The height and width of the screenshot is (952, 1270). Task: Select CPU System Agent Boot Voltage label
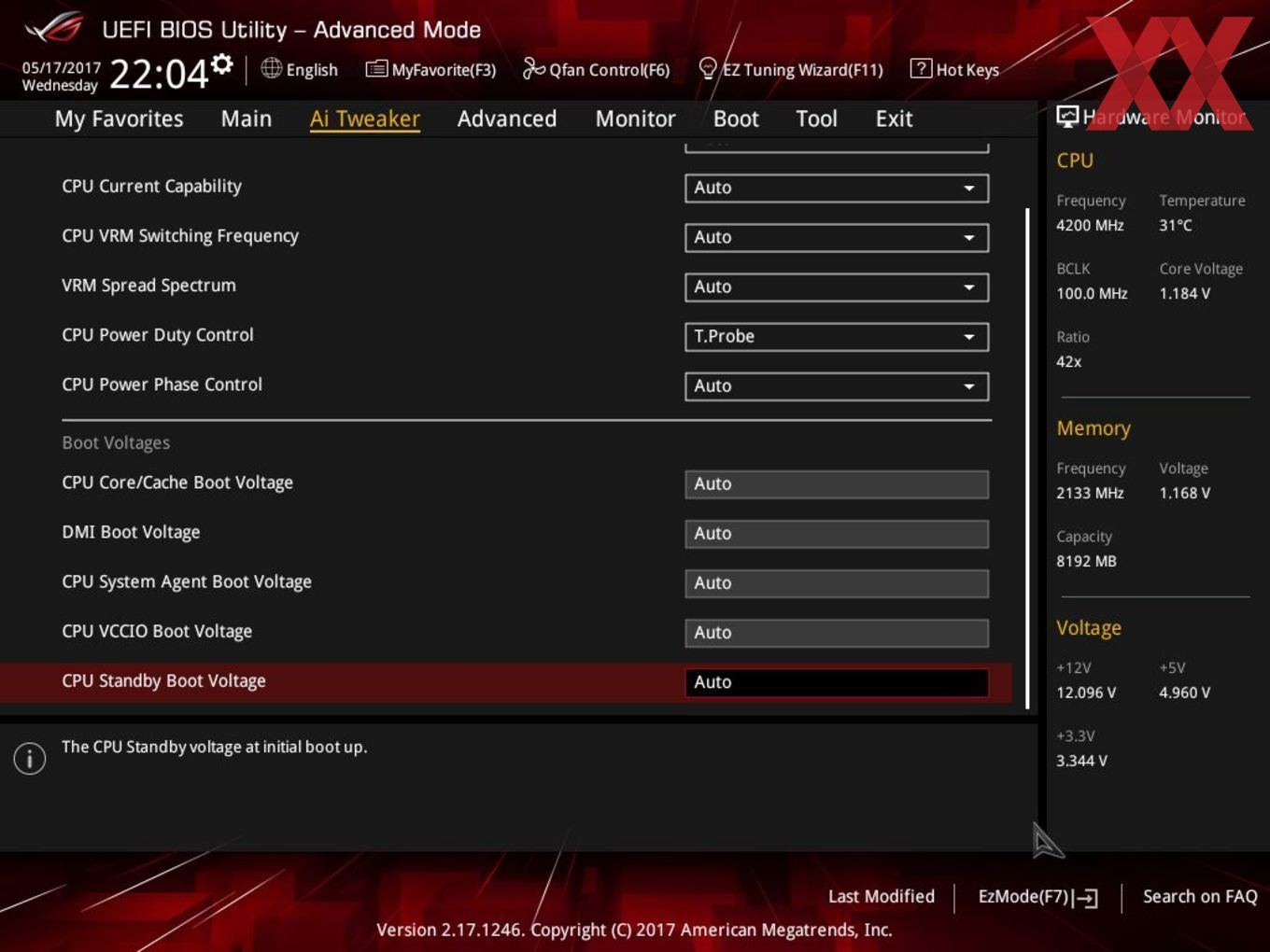[x=187, y=581]
